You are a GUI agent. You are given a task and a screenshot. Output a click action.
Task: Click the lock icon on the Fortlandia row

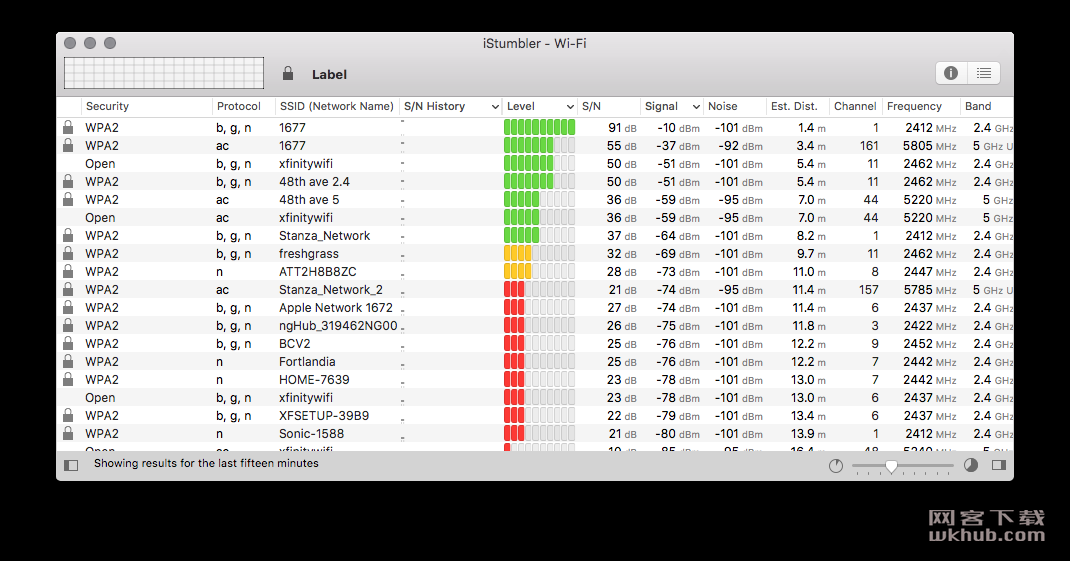pyautogui.click(x=68, y=362)
